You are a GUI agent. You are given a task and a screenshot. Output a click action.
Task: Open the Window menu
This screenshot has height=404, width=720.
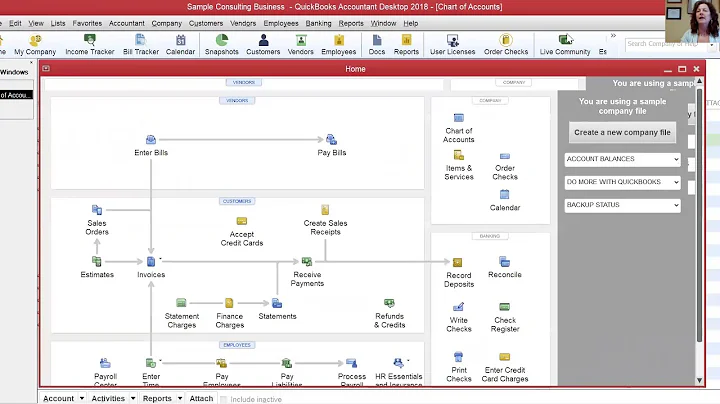coord(383,23)
